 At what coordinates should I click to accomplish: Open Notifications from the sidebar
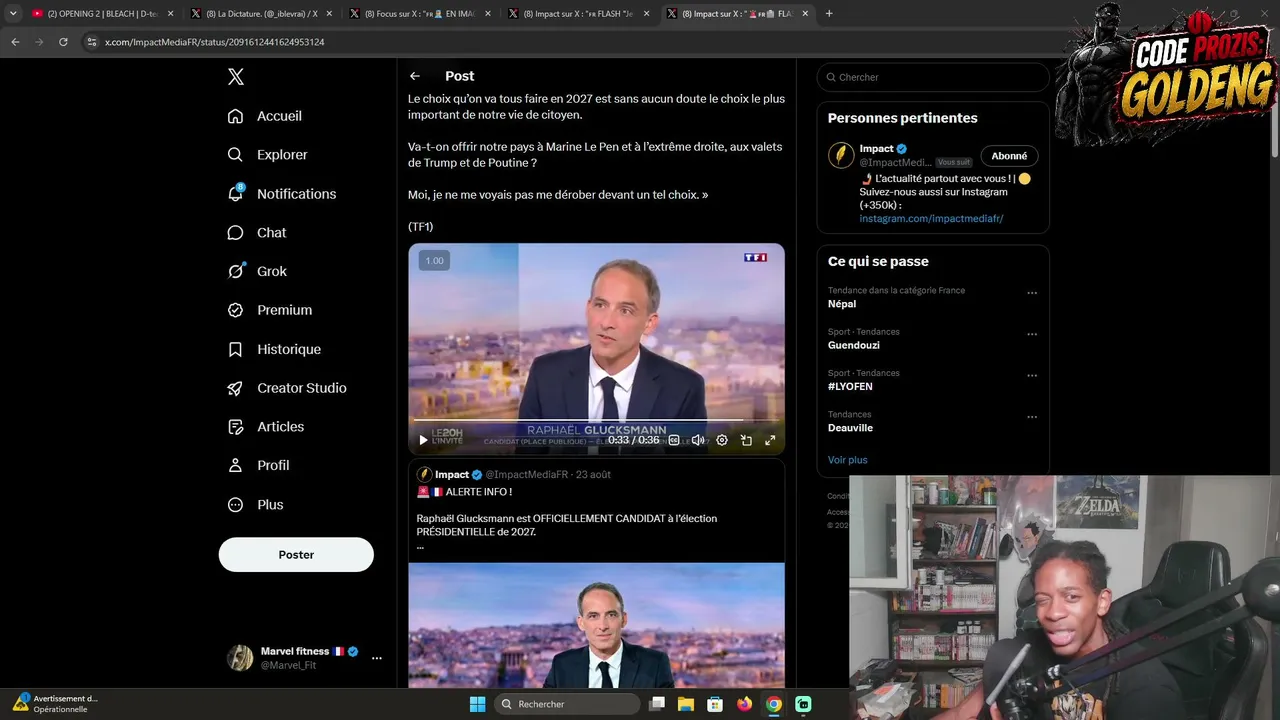pyautogui.click(x=282, y=194)
